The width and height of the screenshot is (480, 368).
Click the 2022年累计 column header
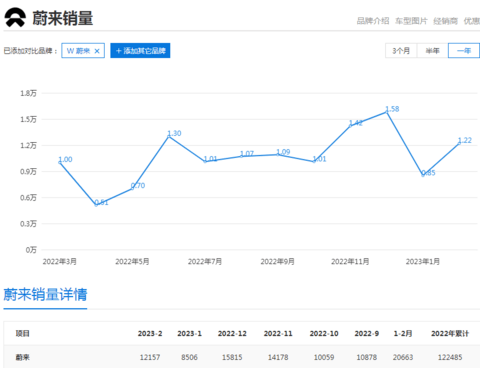click(x=450, y=333)
